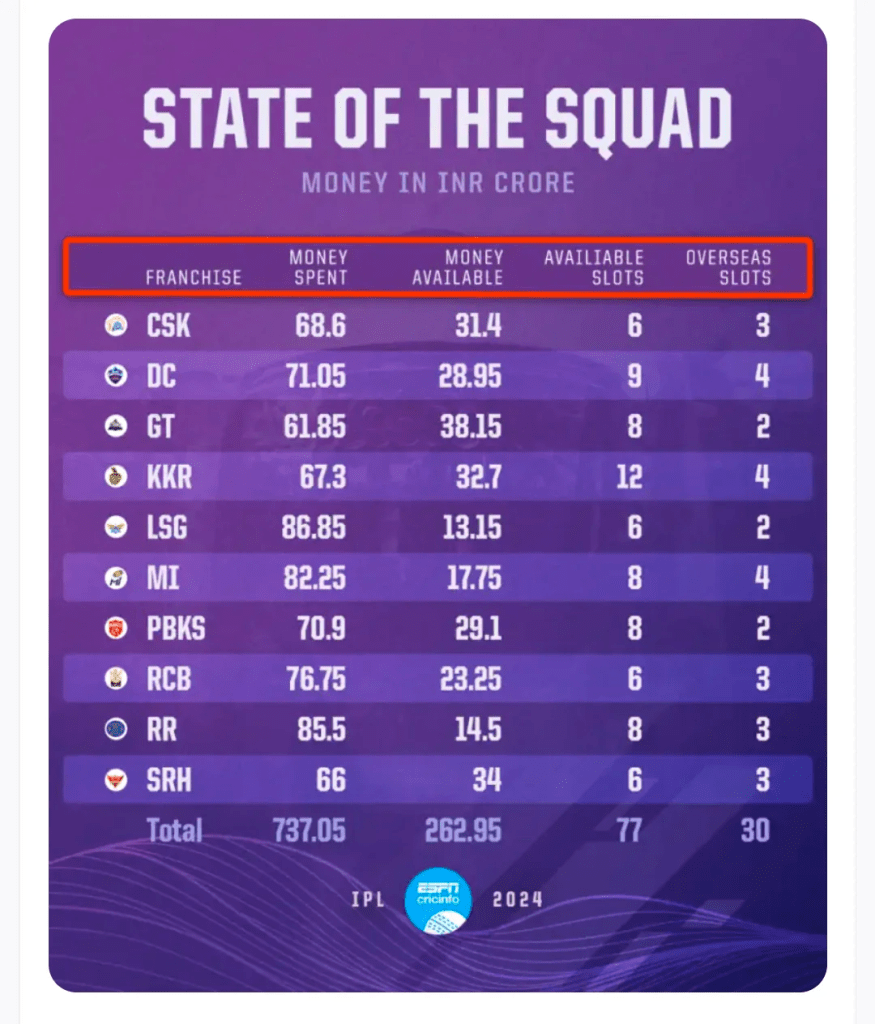This screenshot has width=875, height=1024.
Task: Click the MI team logo icon
Action: (116, 578)
